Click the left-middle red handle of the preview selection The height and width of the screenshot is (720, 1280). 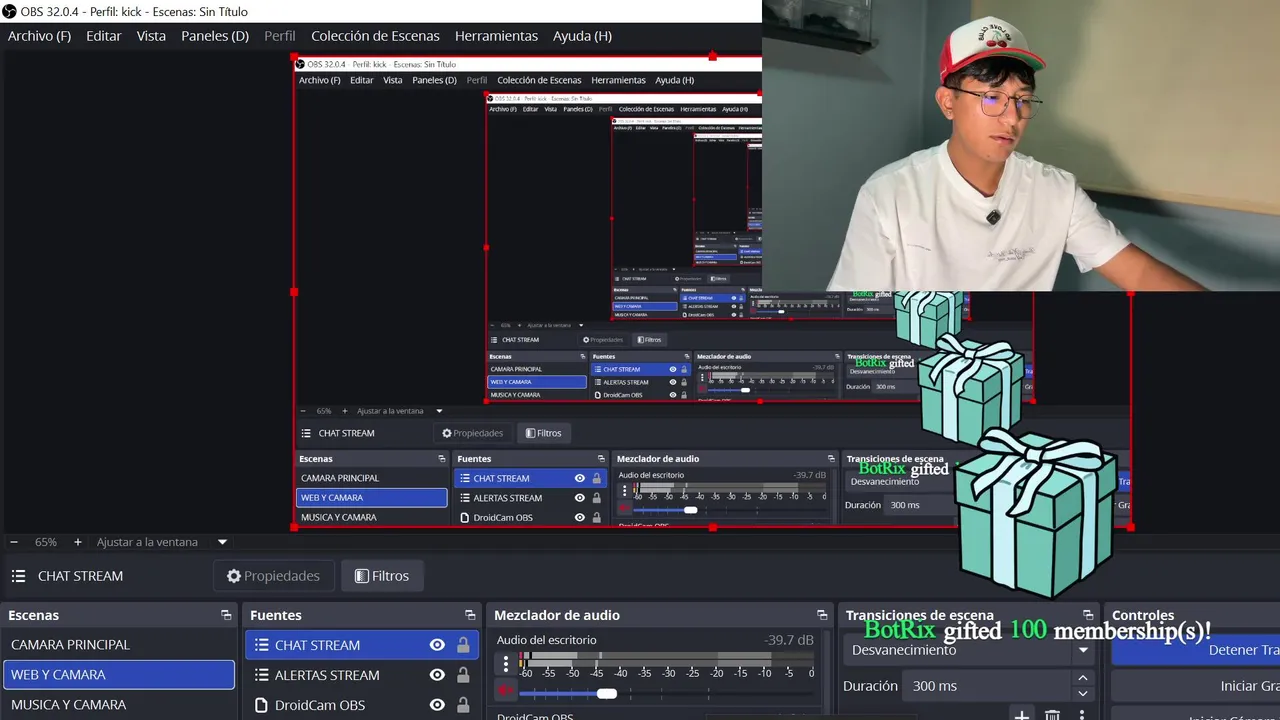(x=294, y=292)
